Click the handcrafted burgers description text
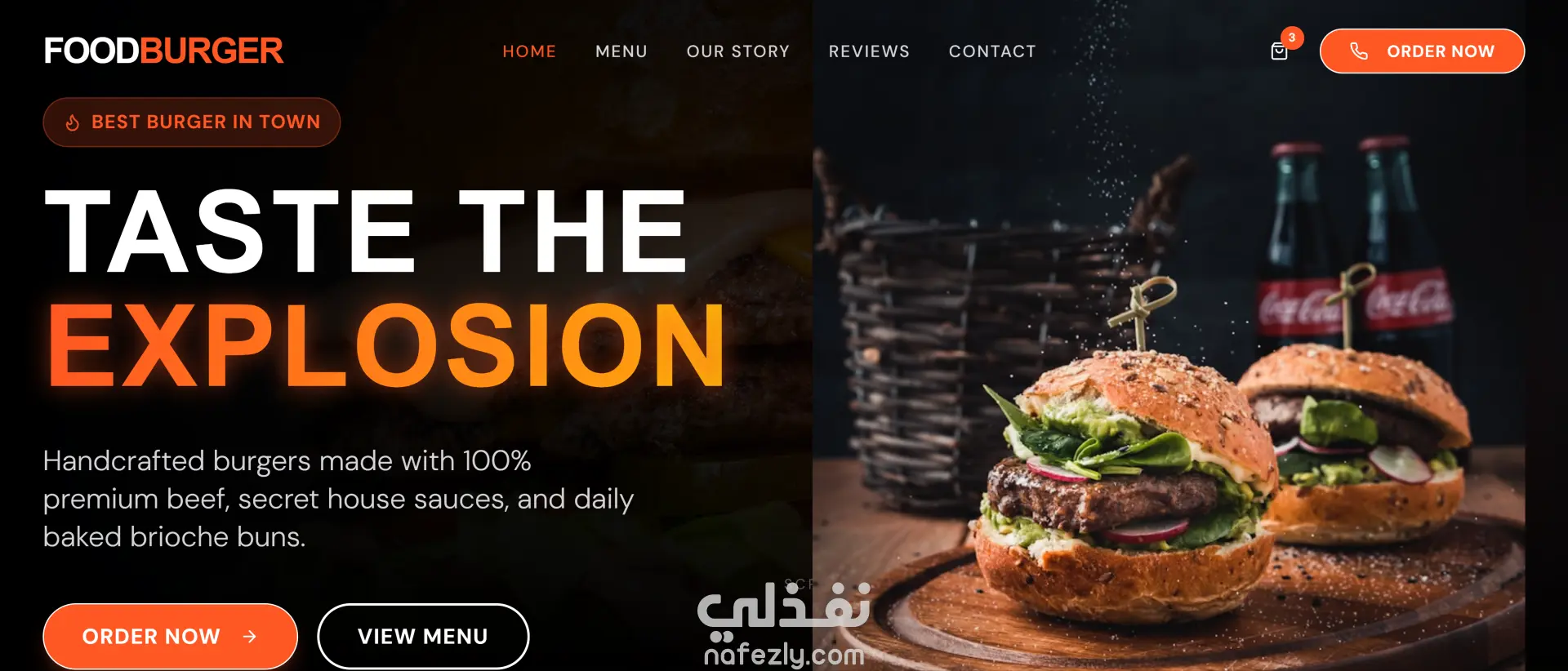1568x671 pixels. pyautogui.click(x=338, y=499)
